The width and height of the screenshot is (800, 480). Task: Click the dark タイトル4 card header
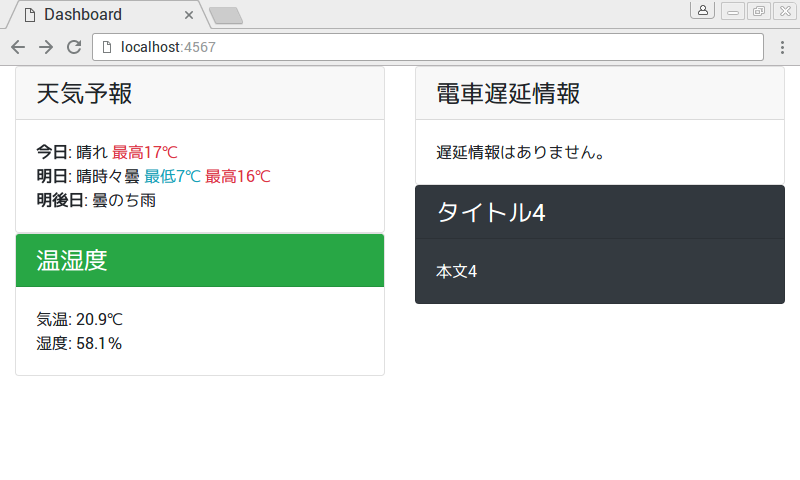[600, 212]
